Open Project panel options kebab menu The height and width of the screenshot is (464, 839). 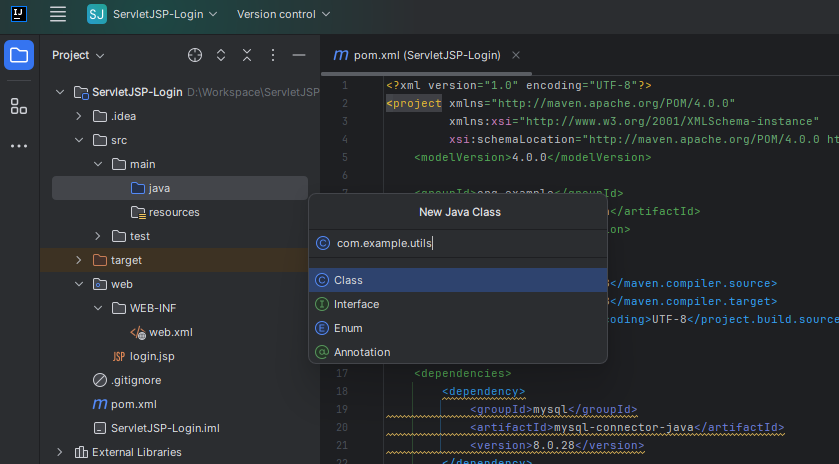pyautogui.click(x=273, y=55)
